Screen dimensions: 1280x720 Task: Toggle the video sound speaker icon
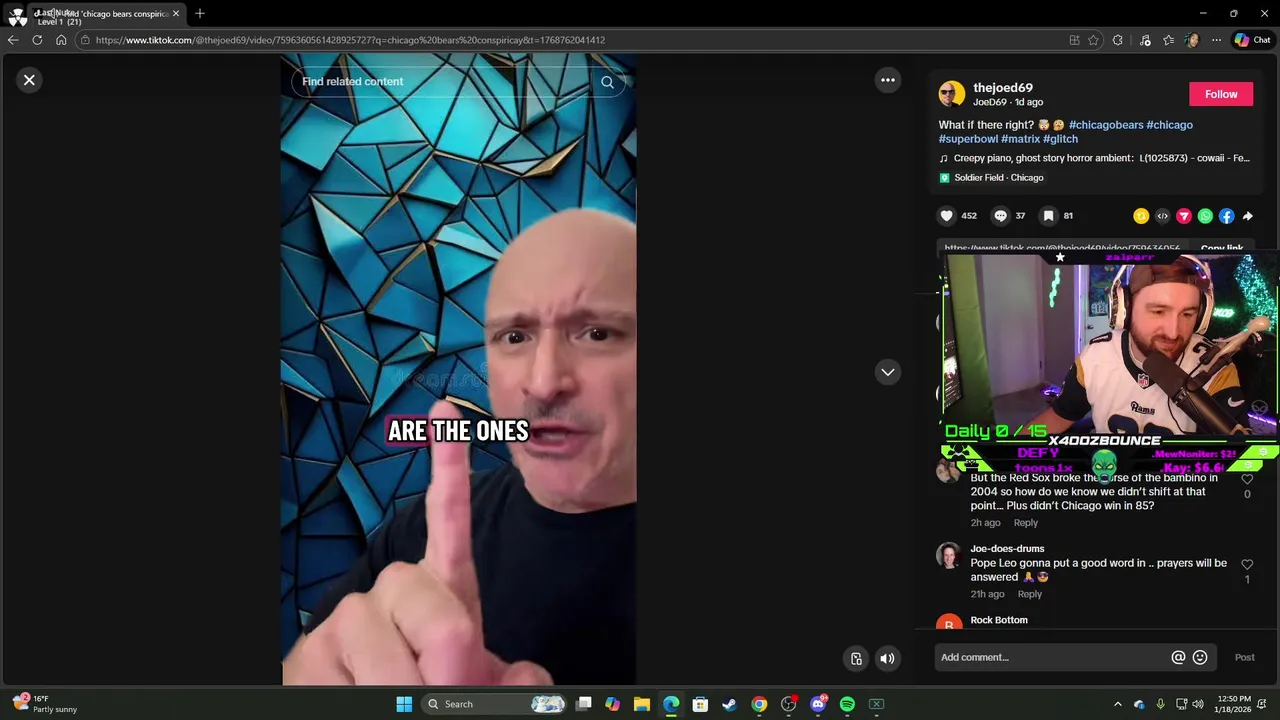887,658
